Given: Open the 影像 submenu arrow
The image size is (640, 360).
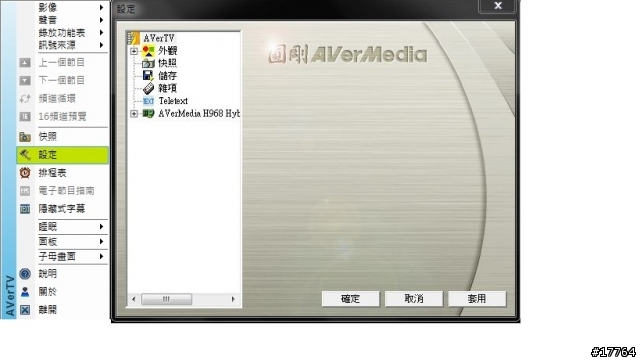Looking at the screenshot, I should pyautogui.click(x=101, y=7).
